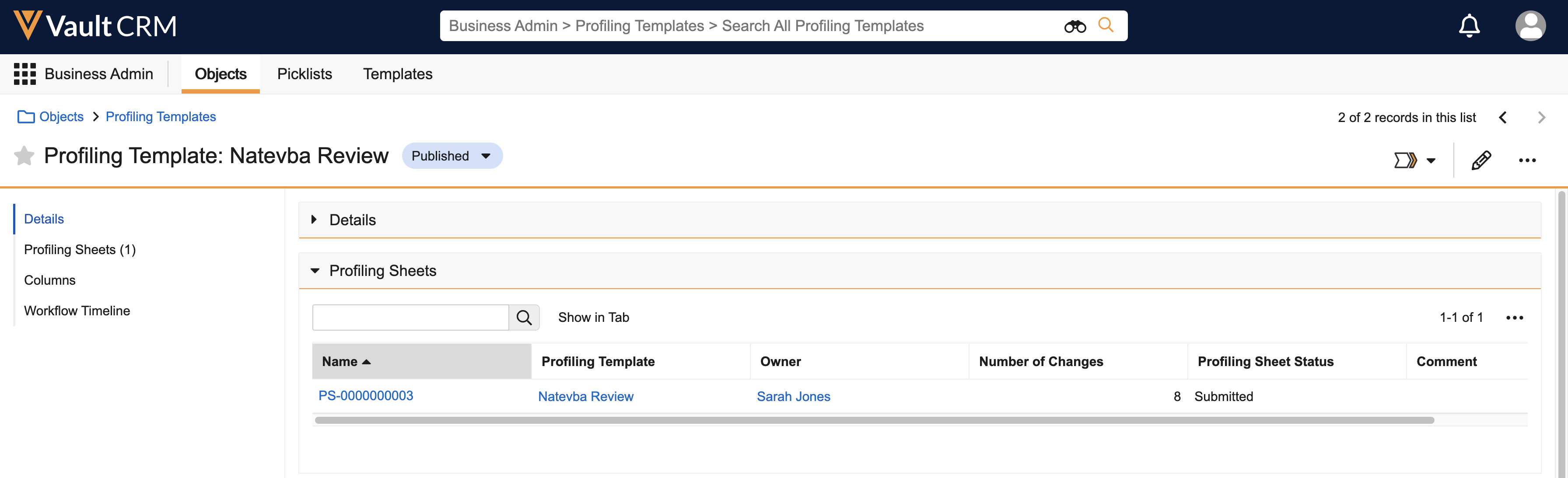The height and width of the screenshot is (478, 1568).
Task: Go to the previous record arrow
Action: (1502, 117)
